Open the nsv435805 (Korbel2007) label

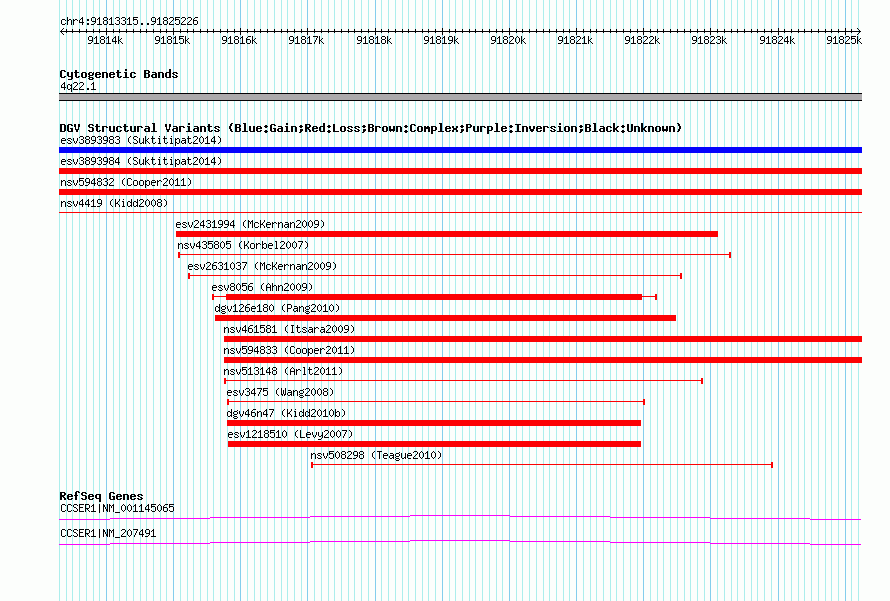point(243,245)
